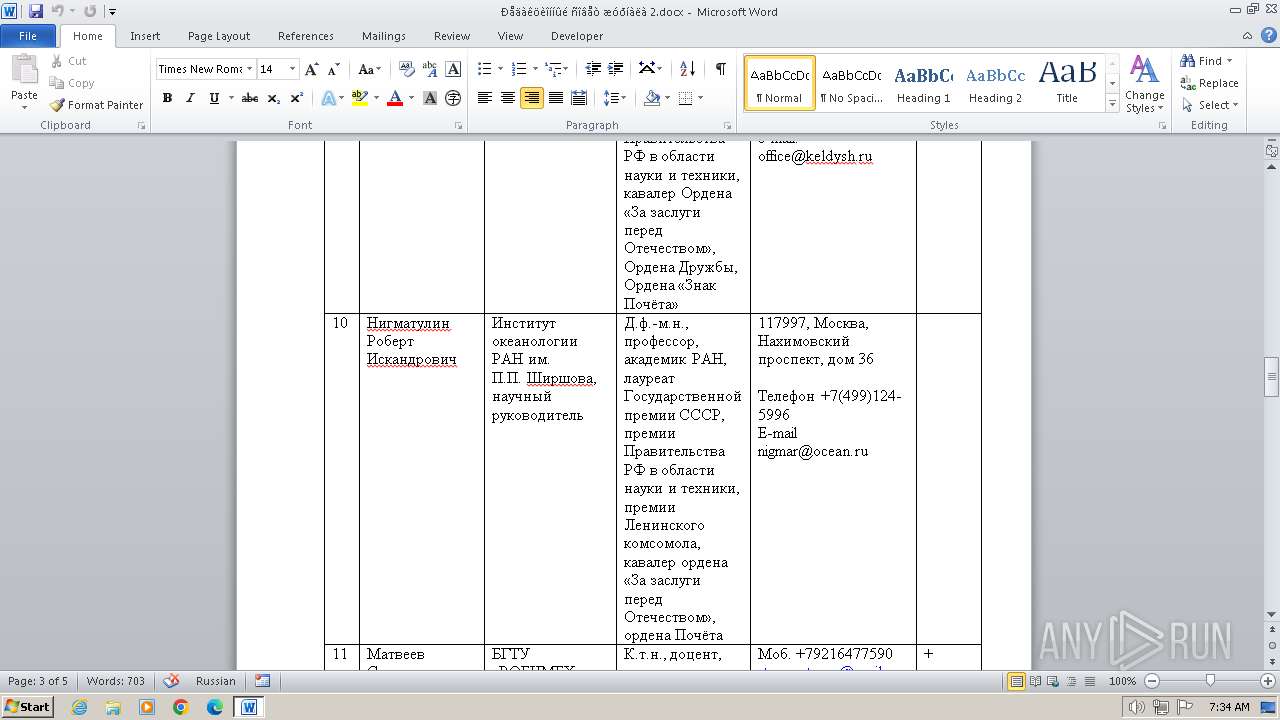The image size is (1280, 720).
Task: Toggle Justify alignment
Action: 555,98
